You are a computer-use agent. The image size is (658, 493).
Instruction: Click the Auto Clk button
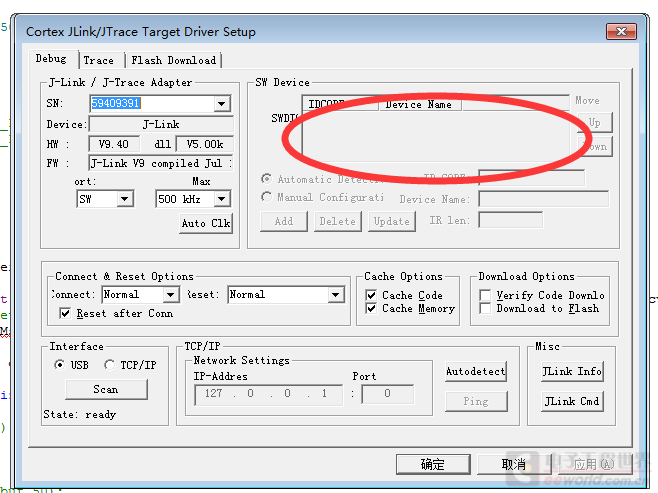coord(206,223)
